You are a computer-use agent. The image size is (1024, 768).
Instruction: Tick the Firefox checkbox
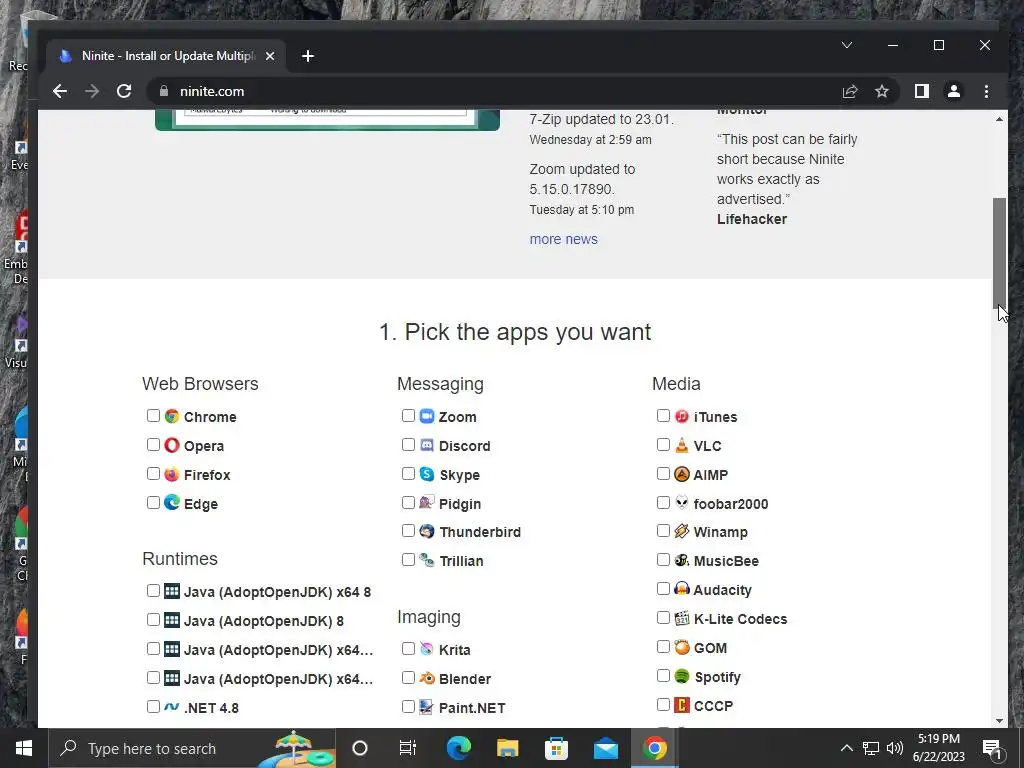coord(153,473)
